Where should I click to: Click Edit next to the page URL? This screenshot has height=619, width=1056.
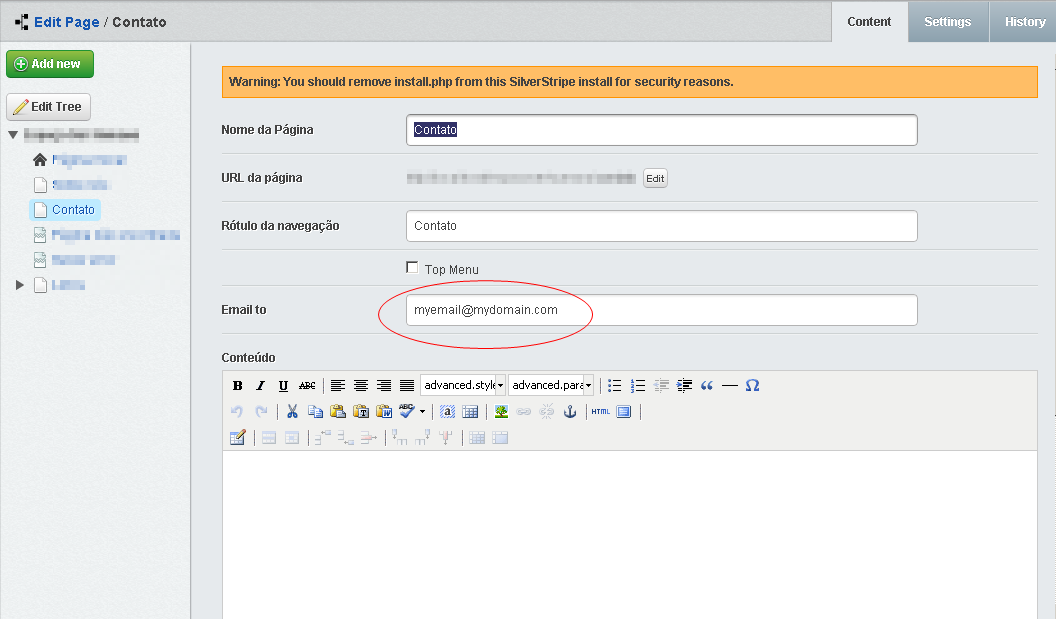pos(654,177)
